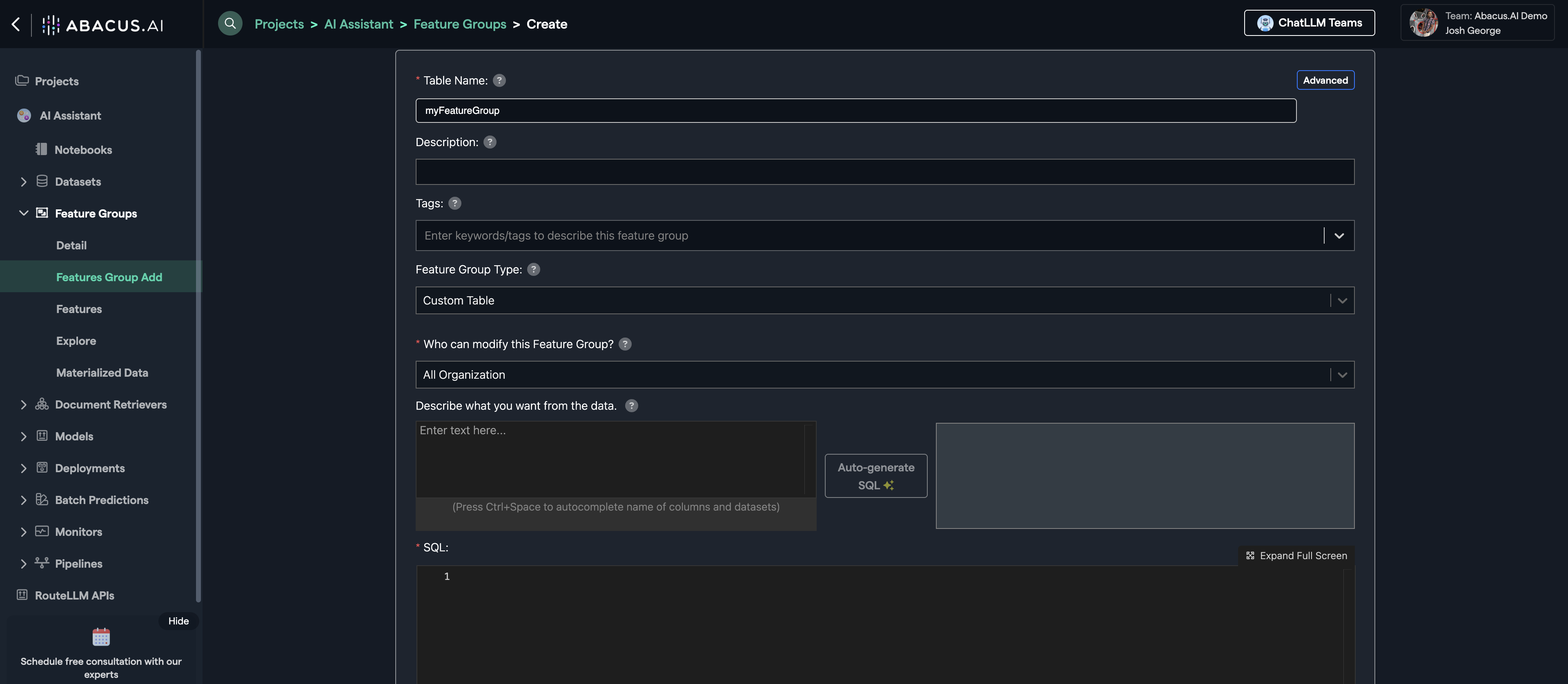Click the back arrow icon
Viewport: 1568px width, 684px height.
click(16, 24)
